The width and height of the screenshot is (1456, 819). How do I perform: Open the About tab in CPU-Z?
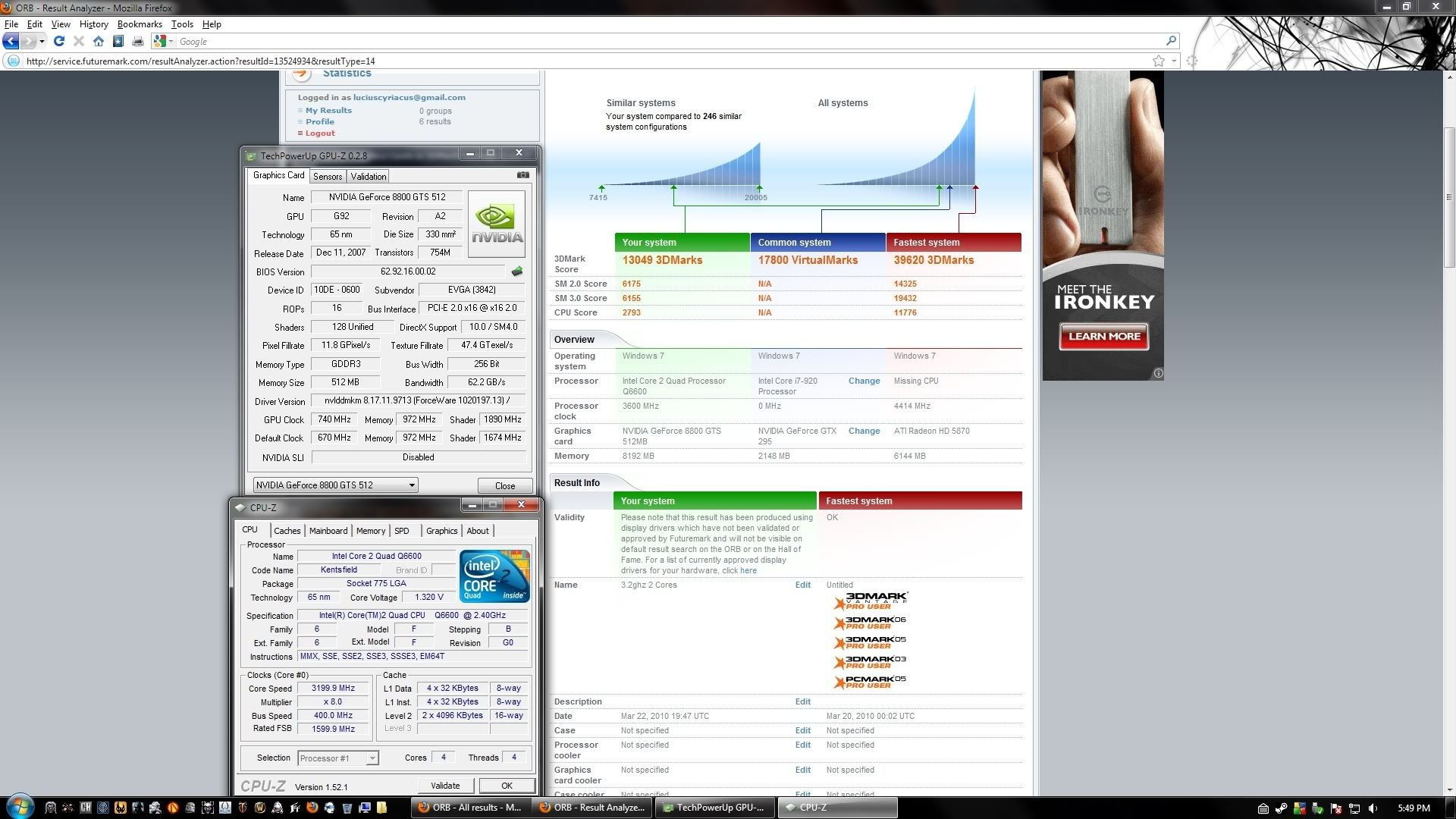478,531
